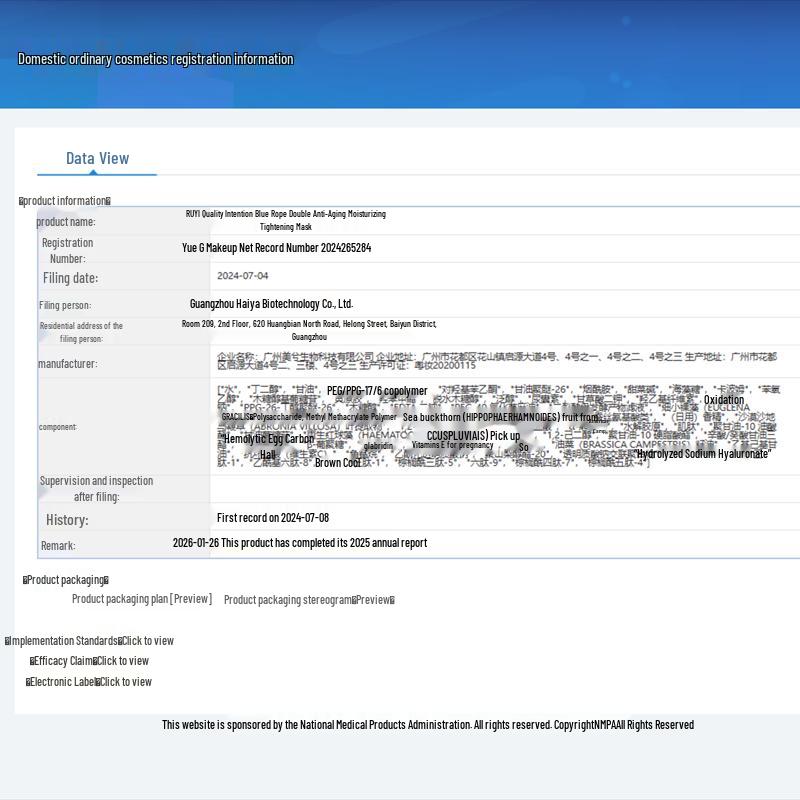Click the 'Sea buckthorn (HIPPOPHAERHAMNOIDES)' component text
Image resolution: width=800 pixels, height=800 pixels.
[x=500, y=417]
